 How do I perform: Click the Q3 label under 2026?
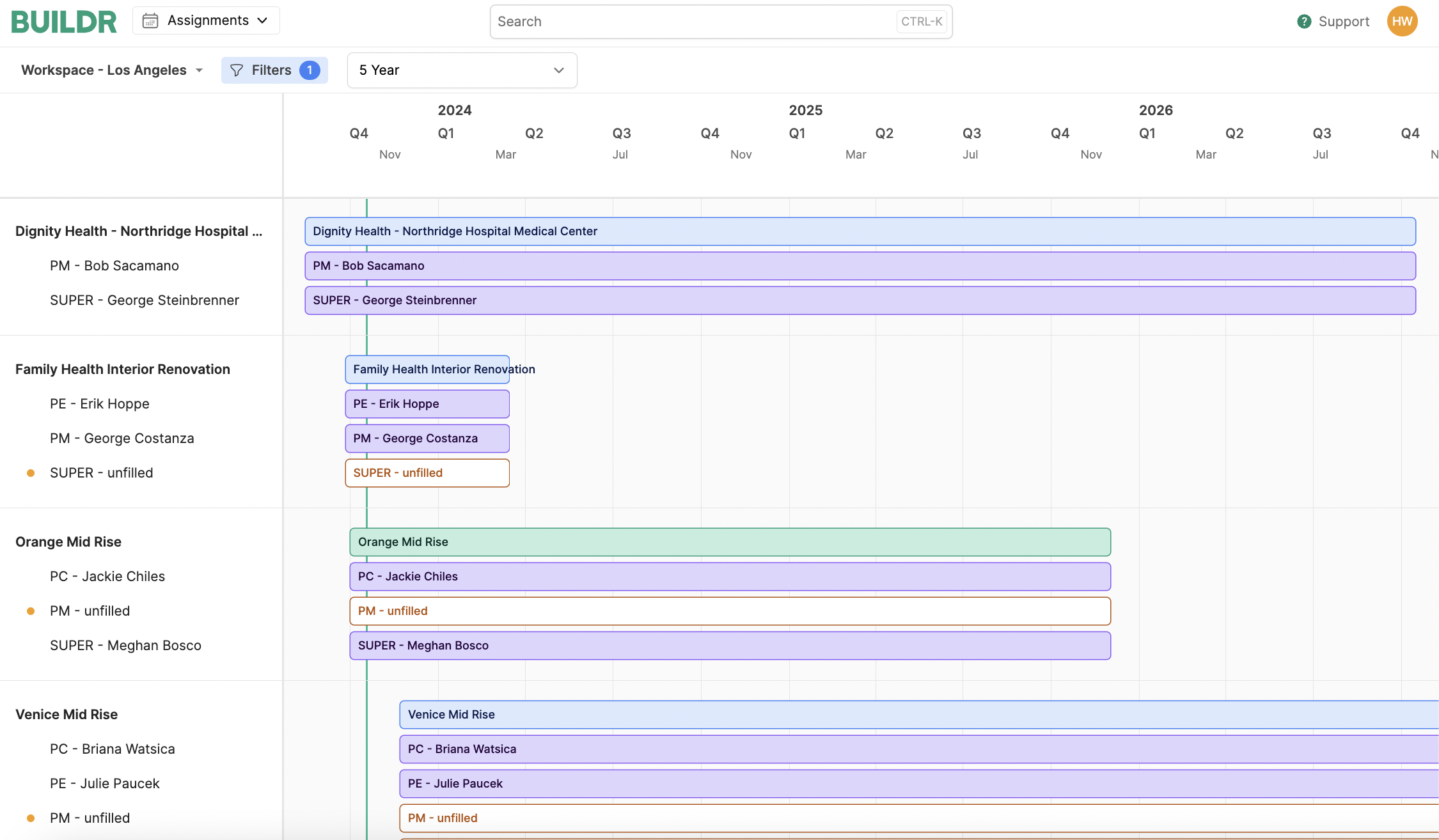[x=1322, y=133]
